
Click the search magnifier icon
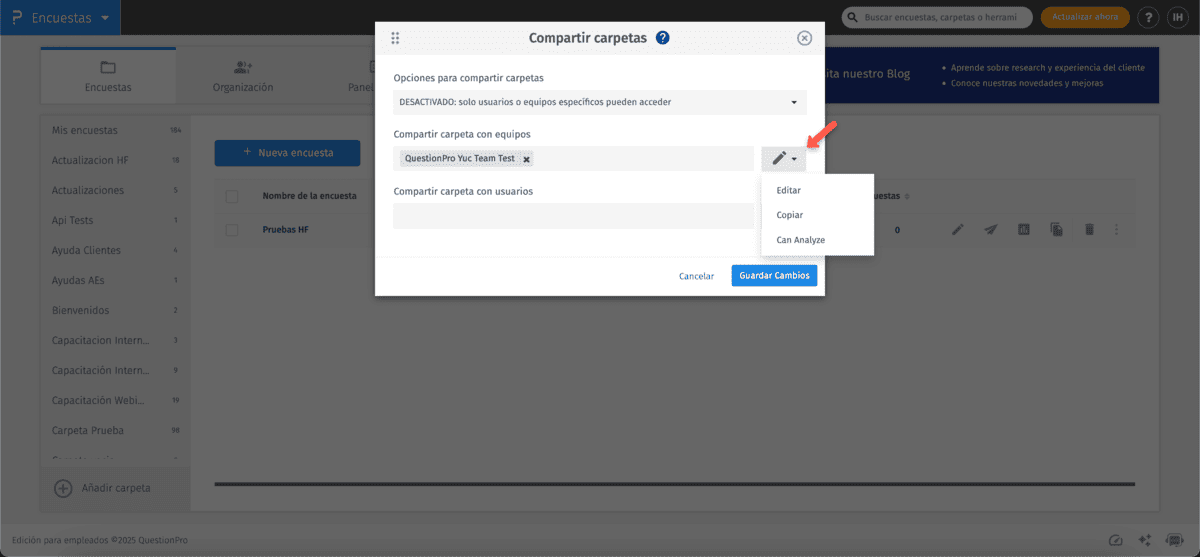pos(853,18)
